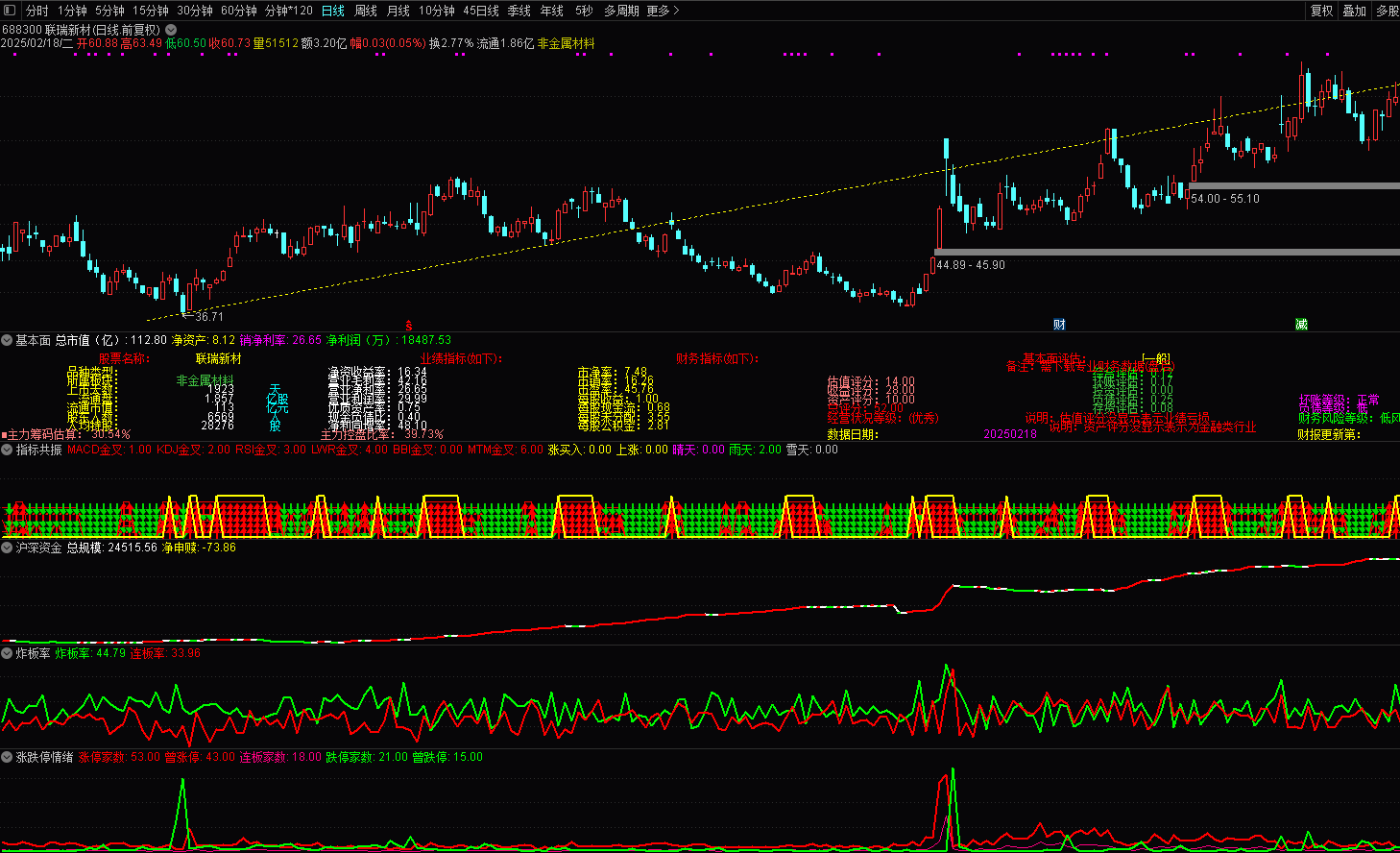
Task: Click the 数据日期 20250218 value
Action: coord(1010,434)
